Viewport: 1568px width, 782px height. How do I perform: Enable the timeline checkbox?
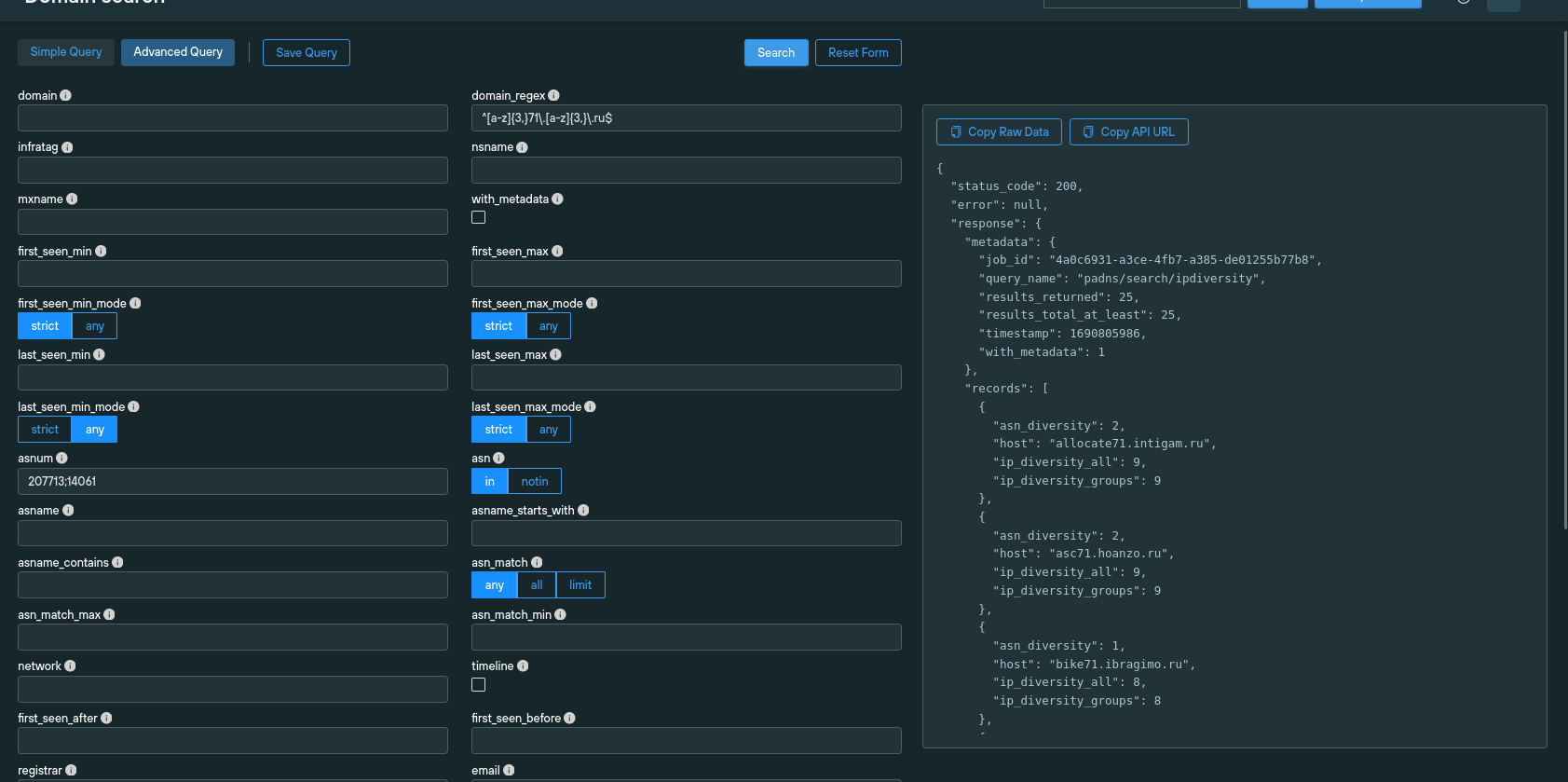478,684
